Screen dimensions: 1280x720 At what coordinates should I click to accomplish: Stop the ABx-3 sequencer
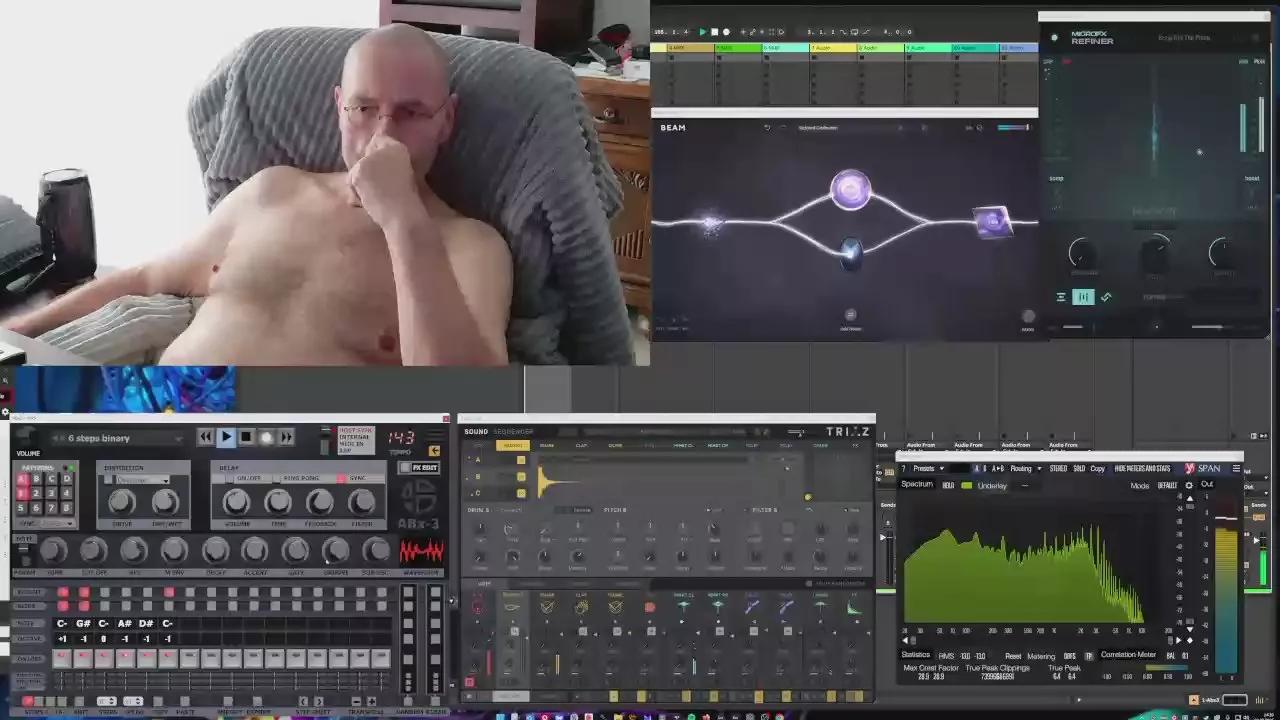(x=246, y=437)
